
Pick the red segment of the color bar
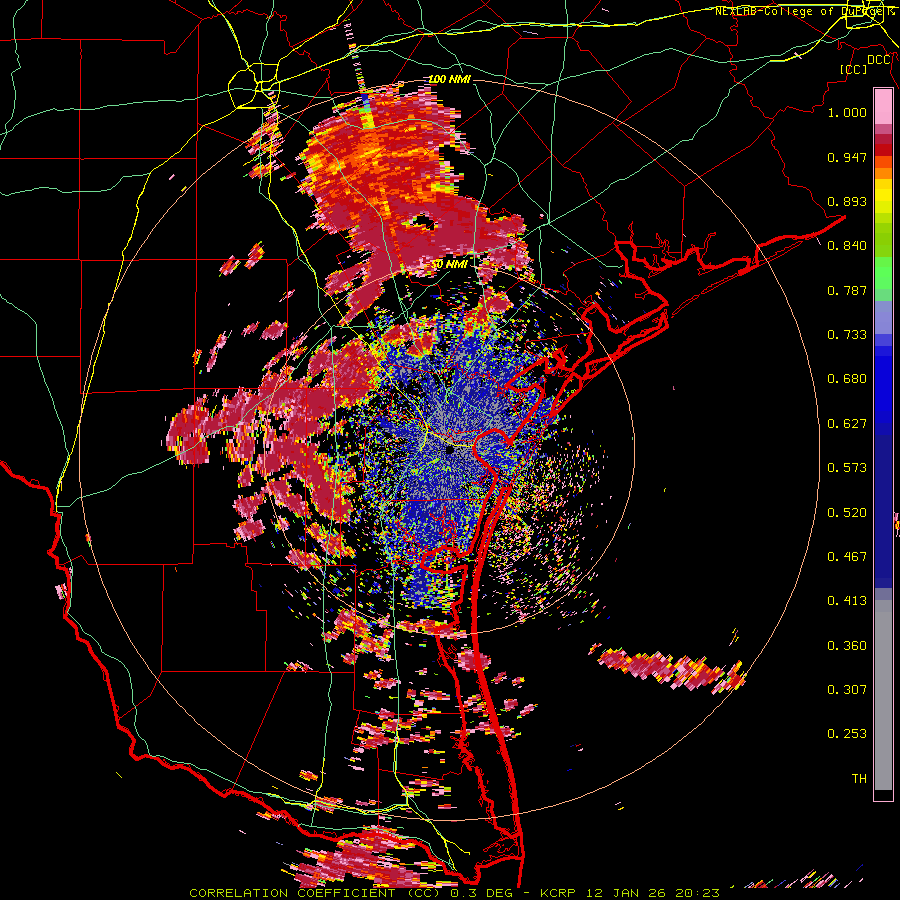click(x=883, y=150)
